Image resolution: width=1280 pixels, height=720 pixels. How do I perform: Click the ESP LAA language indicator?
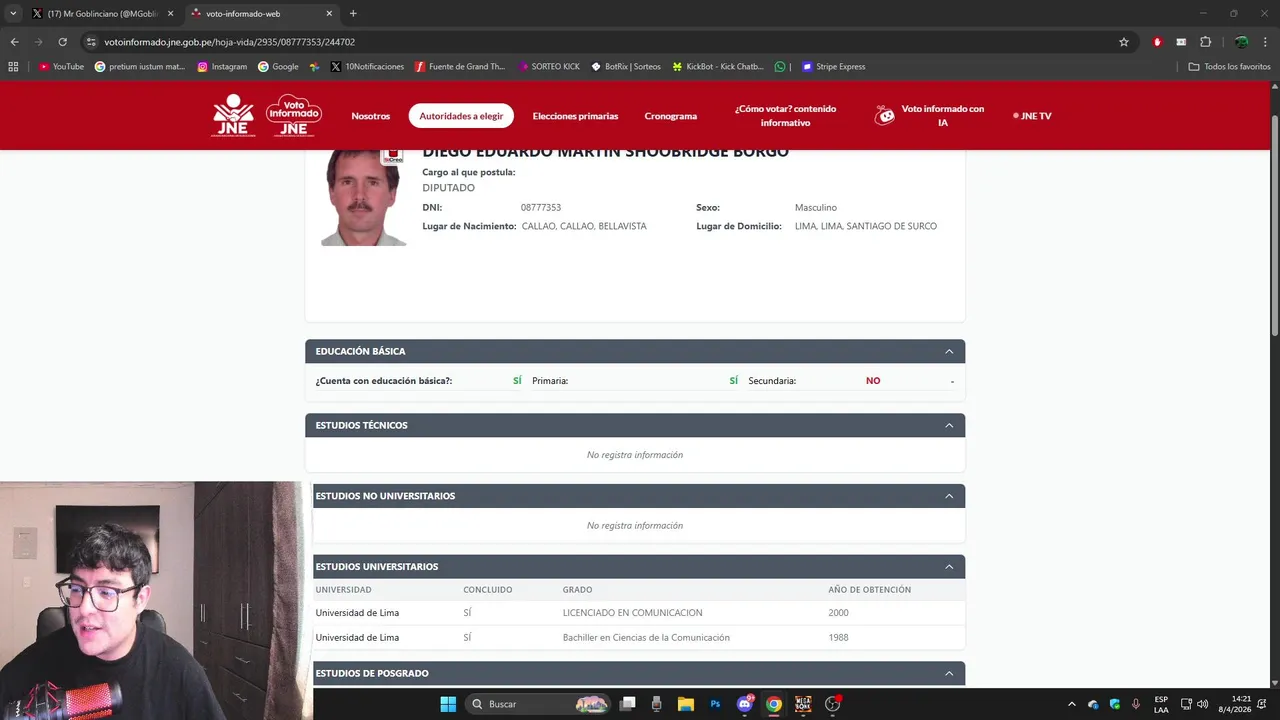click(x=1161, y=704)
